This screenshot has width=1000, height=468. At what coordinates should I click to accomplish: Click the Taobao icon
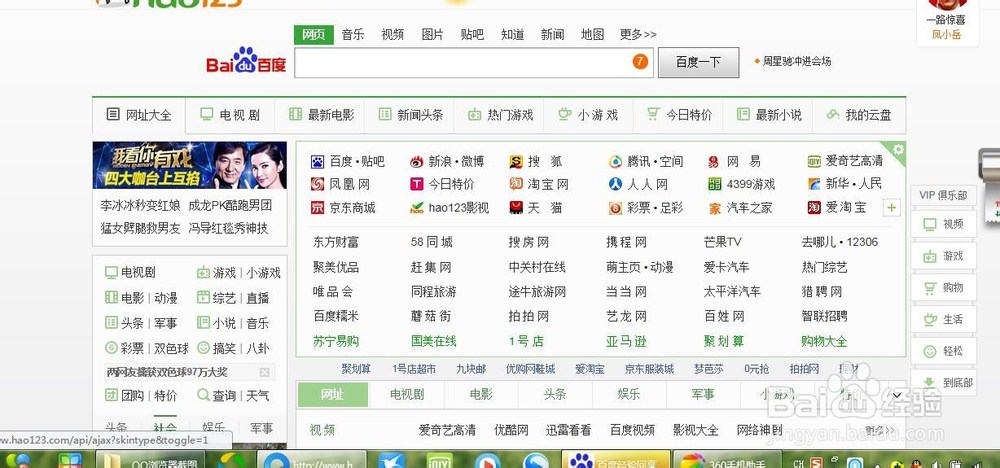(516, 184)
